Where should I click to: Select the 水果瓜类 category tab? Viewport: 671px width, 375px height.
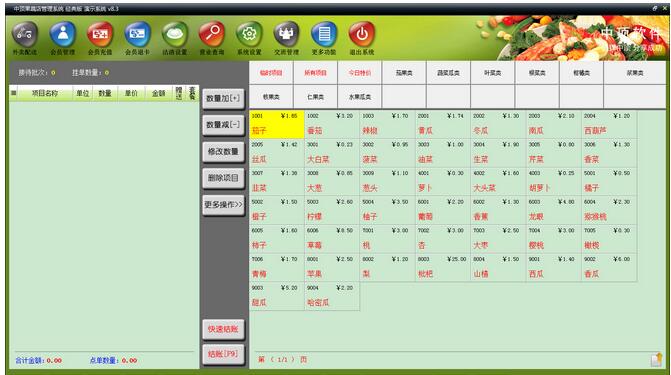click(359, 97)
